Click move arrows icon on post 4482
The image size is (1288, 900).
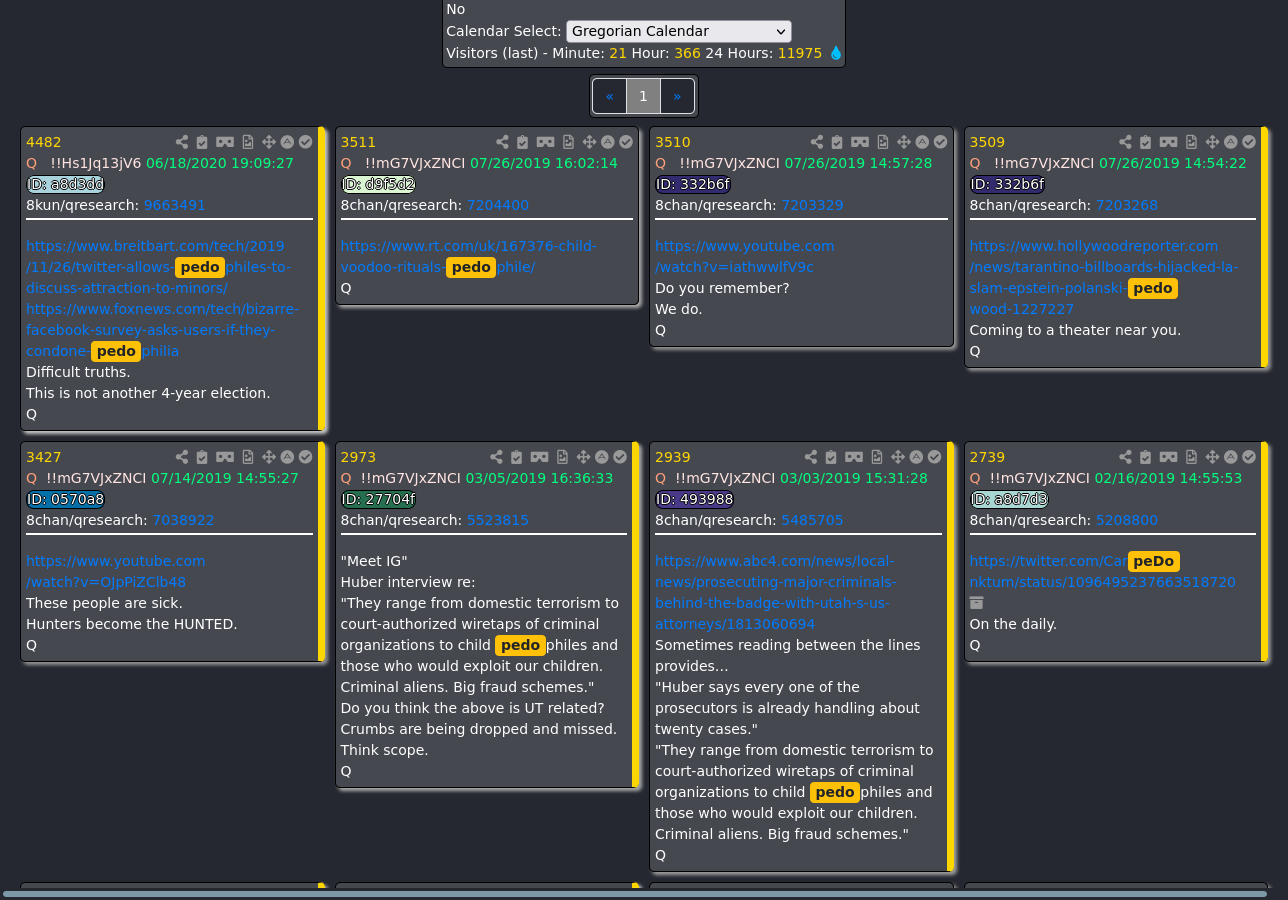coord(269,142)
